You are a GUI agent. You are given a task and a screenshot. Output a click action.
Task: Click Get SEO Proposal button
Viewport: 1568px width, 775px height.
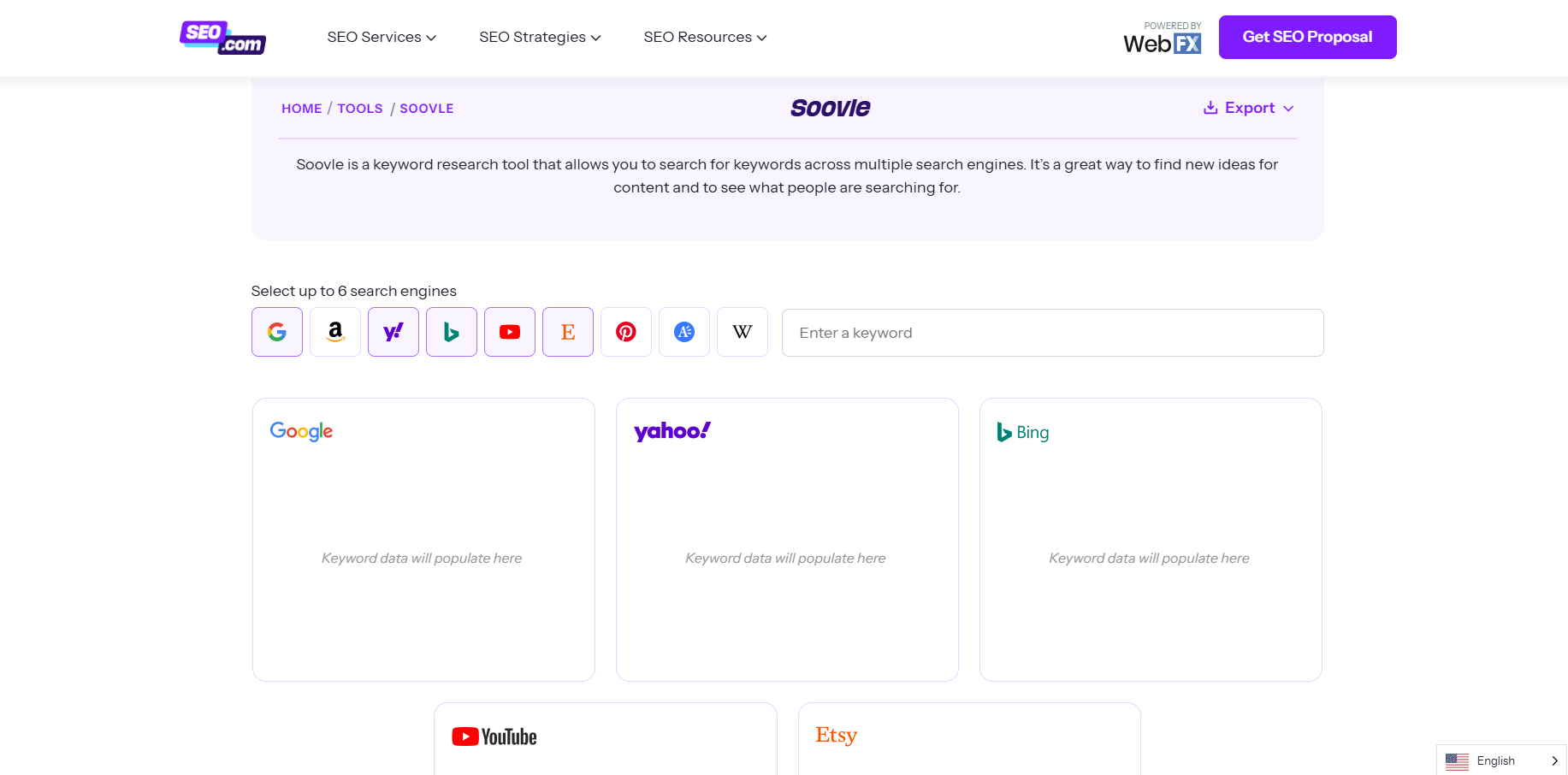pyautogui.click(x=1307, y=37)
